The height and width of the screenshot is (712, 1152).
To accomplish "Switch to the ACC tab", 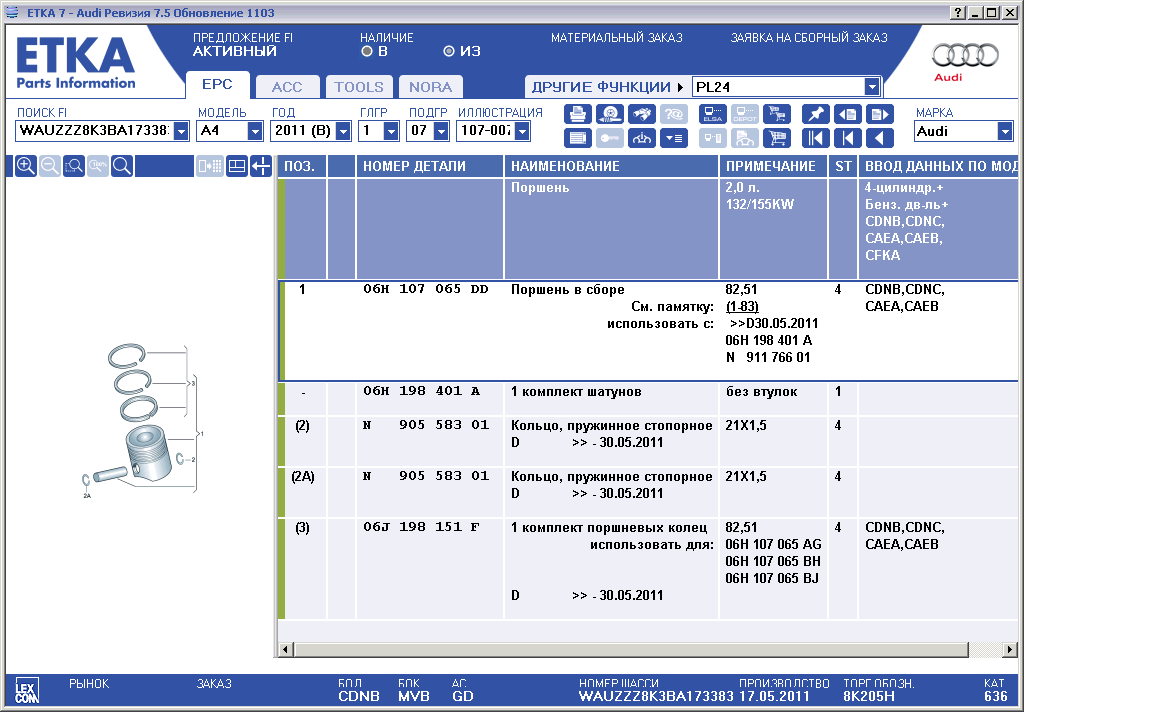I will coord(287,87).
